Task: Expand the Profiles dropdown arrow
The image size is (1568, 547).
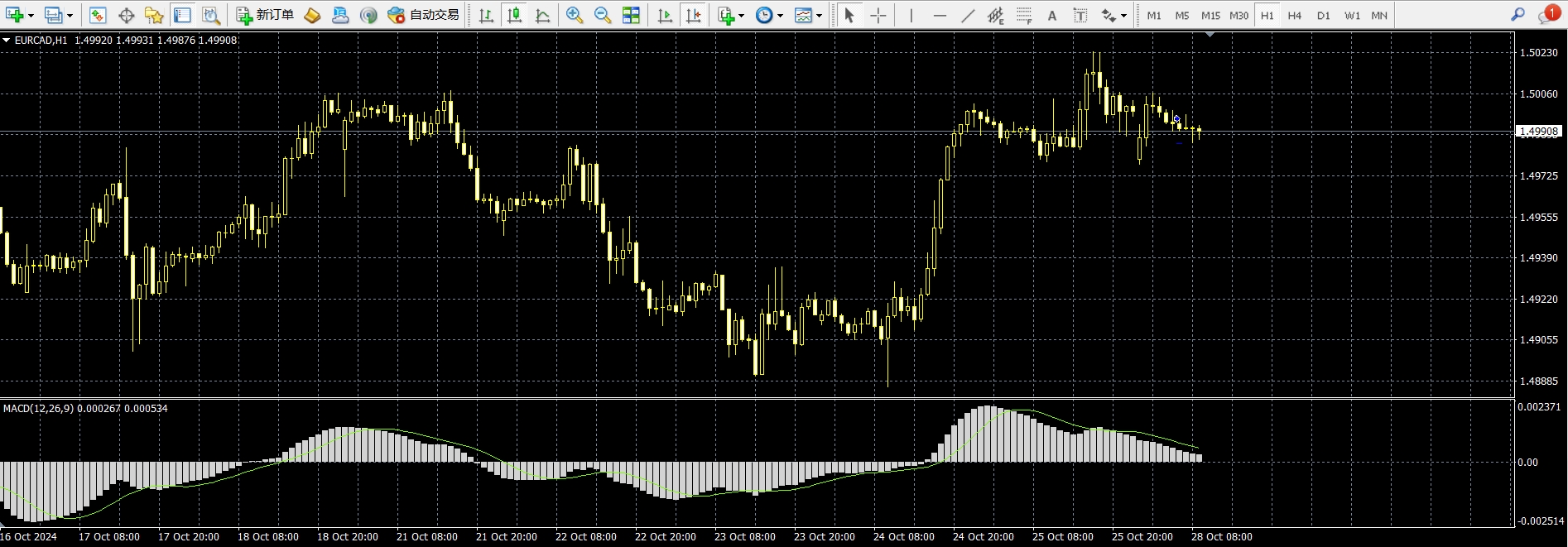Action: [x=70, y=16]
